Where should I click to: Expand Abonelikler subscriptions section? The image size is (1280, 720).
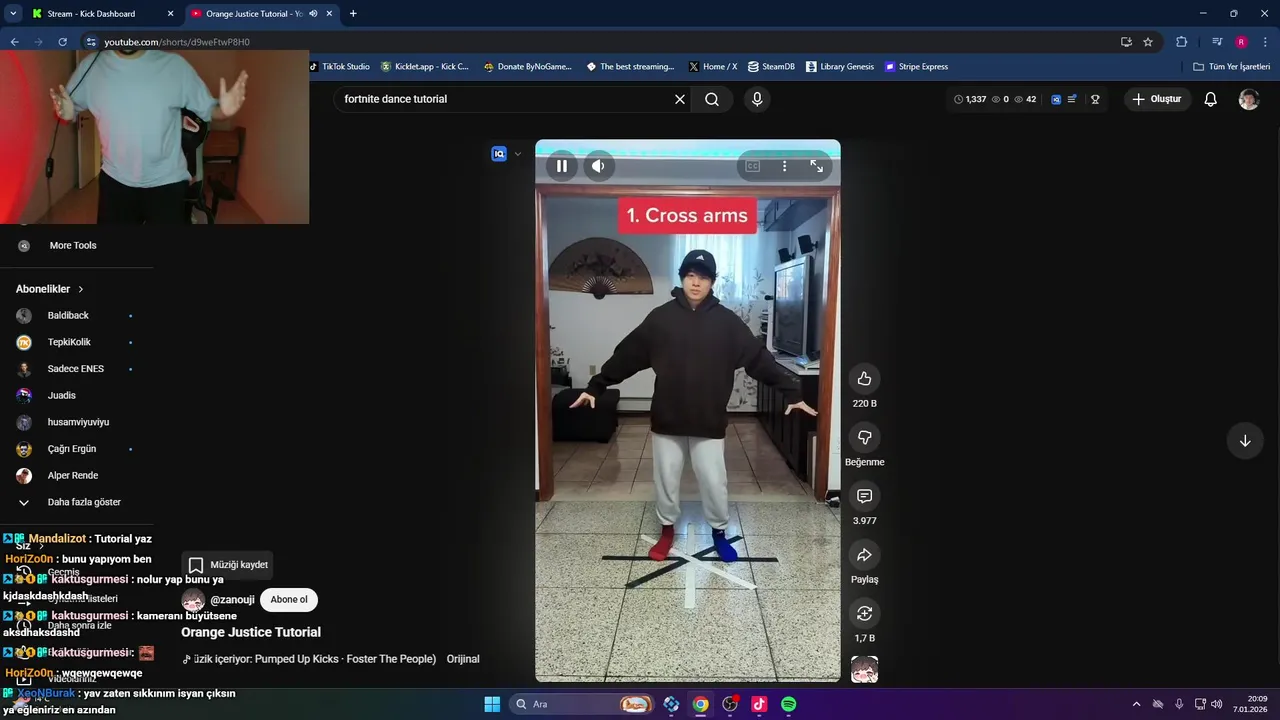[50, 289]
